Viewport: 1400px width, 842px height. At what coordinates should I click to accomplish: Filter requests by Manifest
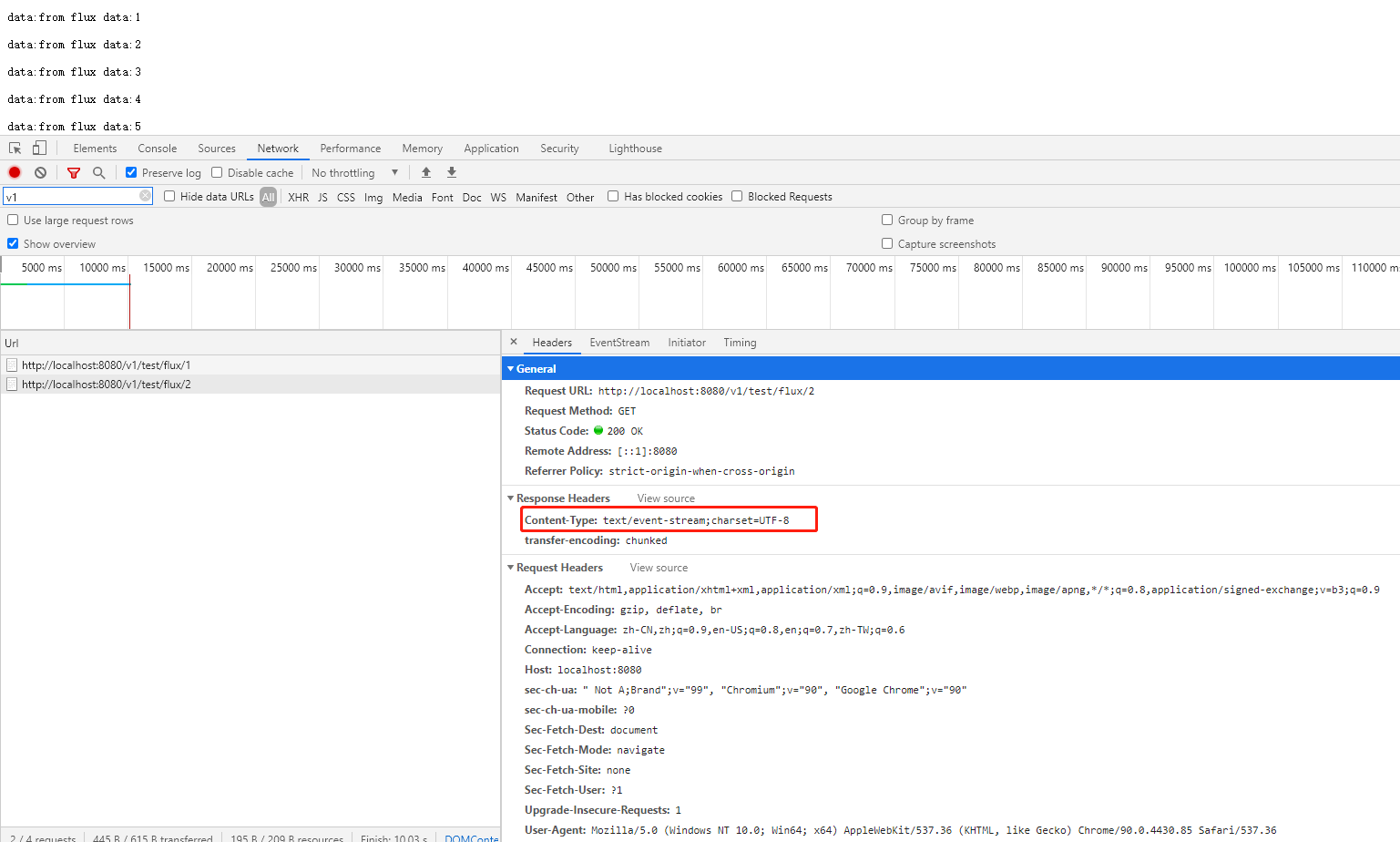click(536, 197)
